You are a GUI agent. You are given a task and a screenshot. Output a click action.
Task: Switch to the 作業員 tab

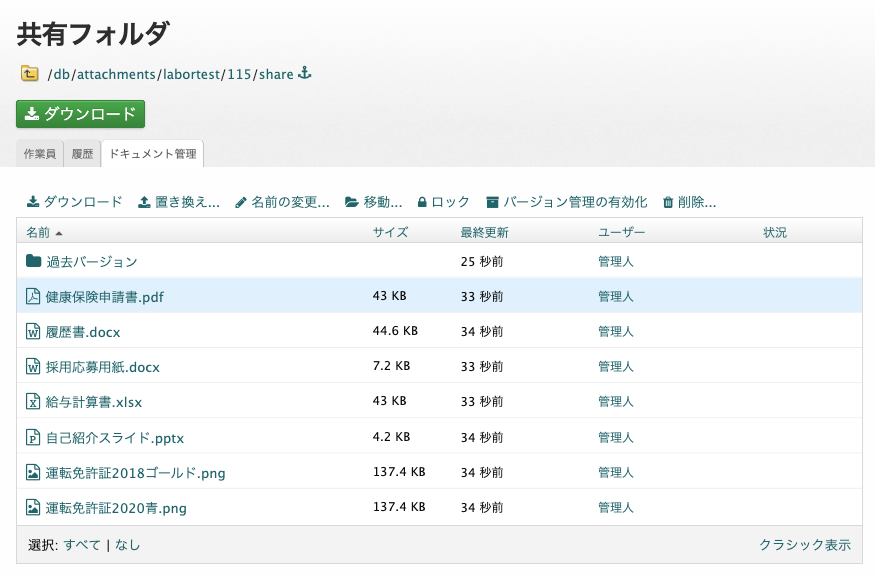coord(39,154)
